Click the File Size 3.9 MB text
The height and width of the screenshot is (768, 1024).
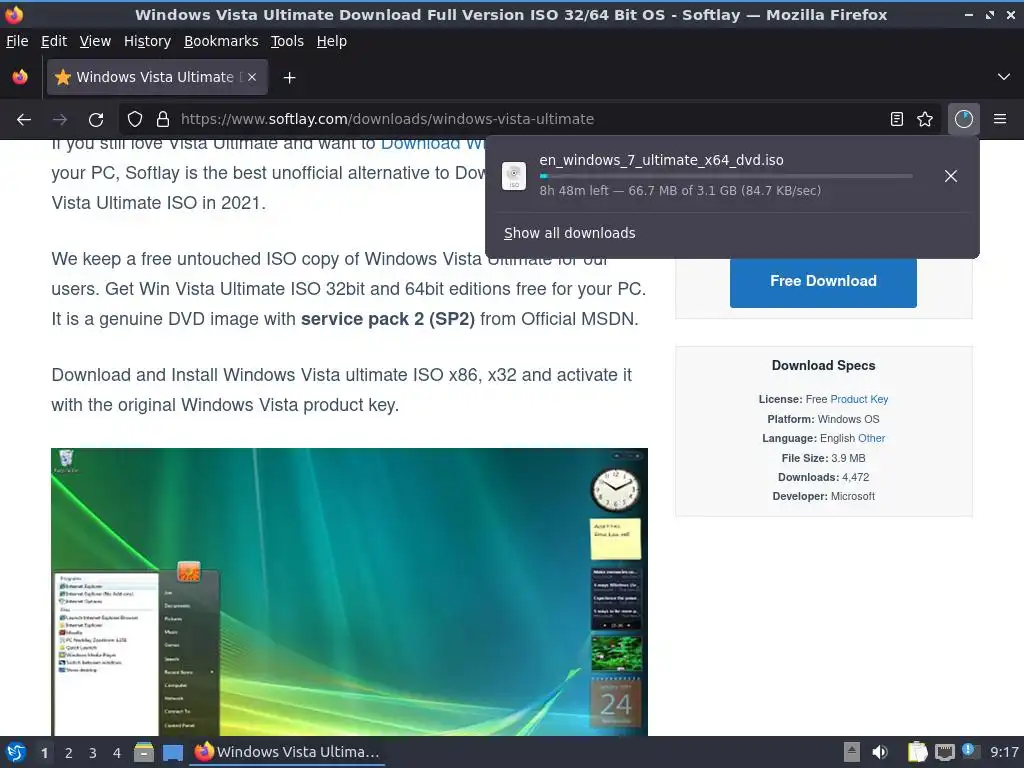point(823,458)
